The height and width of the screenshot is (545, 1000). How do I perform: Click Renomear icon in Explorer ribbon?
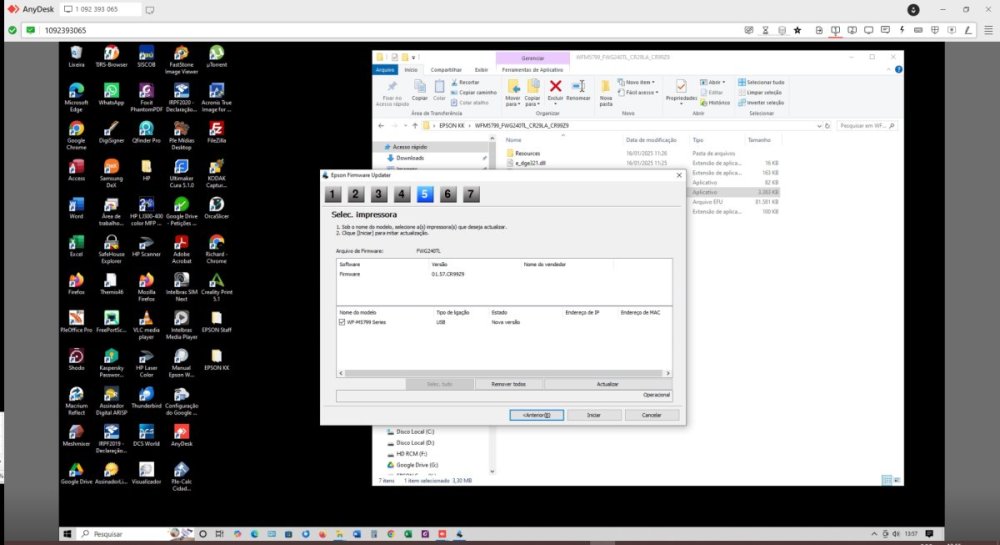[578, 90]
